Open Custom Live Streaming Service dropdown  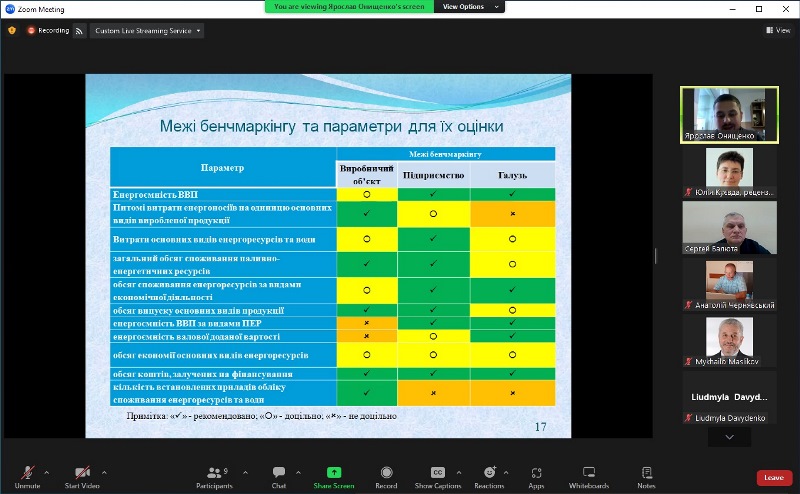147,31
